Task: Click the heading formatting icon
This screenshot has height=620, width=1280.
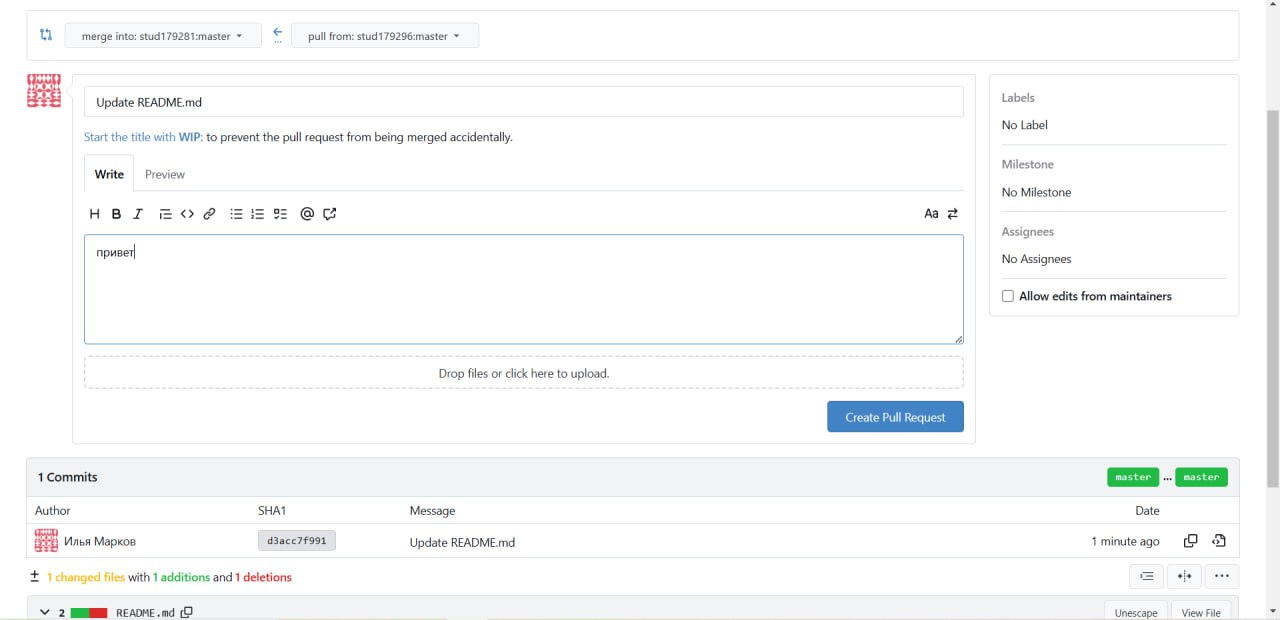Action: 94,214
